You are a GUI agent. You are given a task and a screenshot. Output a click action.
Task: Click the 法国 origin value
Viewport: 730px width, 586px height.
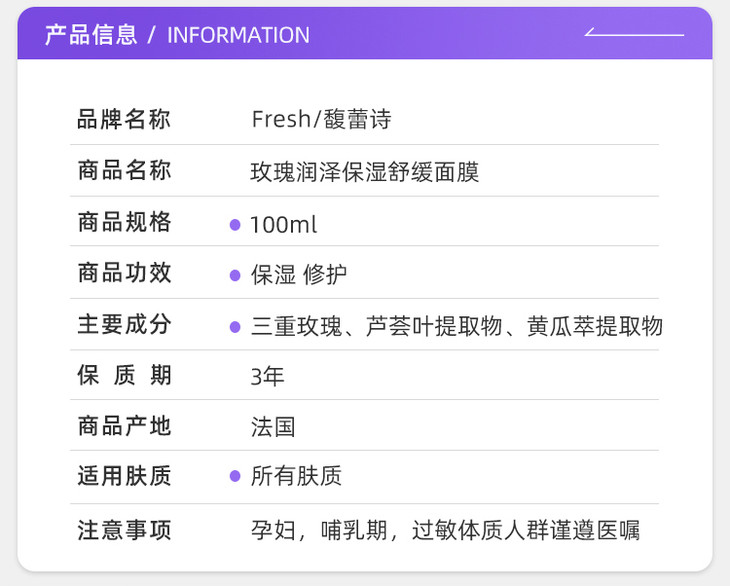coord(273,427)
